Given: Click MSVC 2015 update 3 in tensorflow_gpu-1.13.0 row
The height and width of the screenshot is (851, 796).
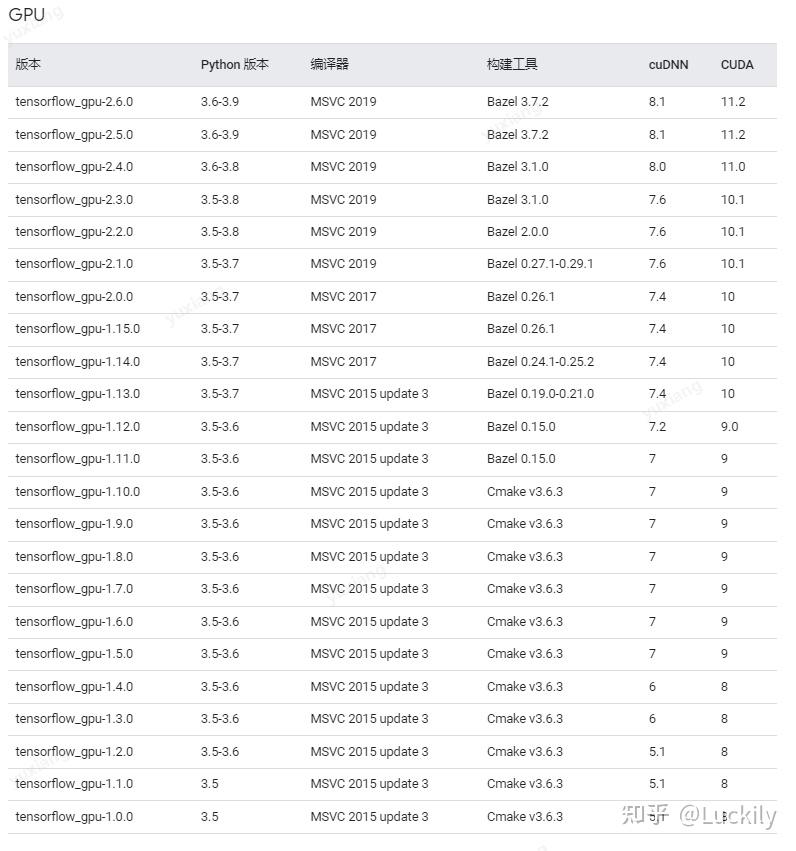Looking at the screenshot, I should click(370, 394).
